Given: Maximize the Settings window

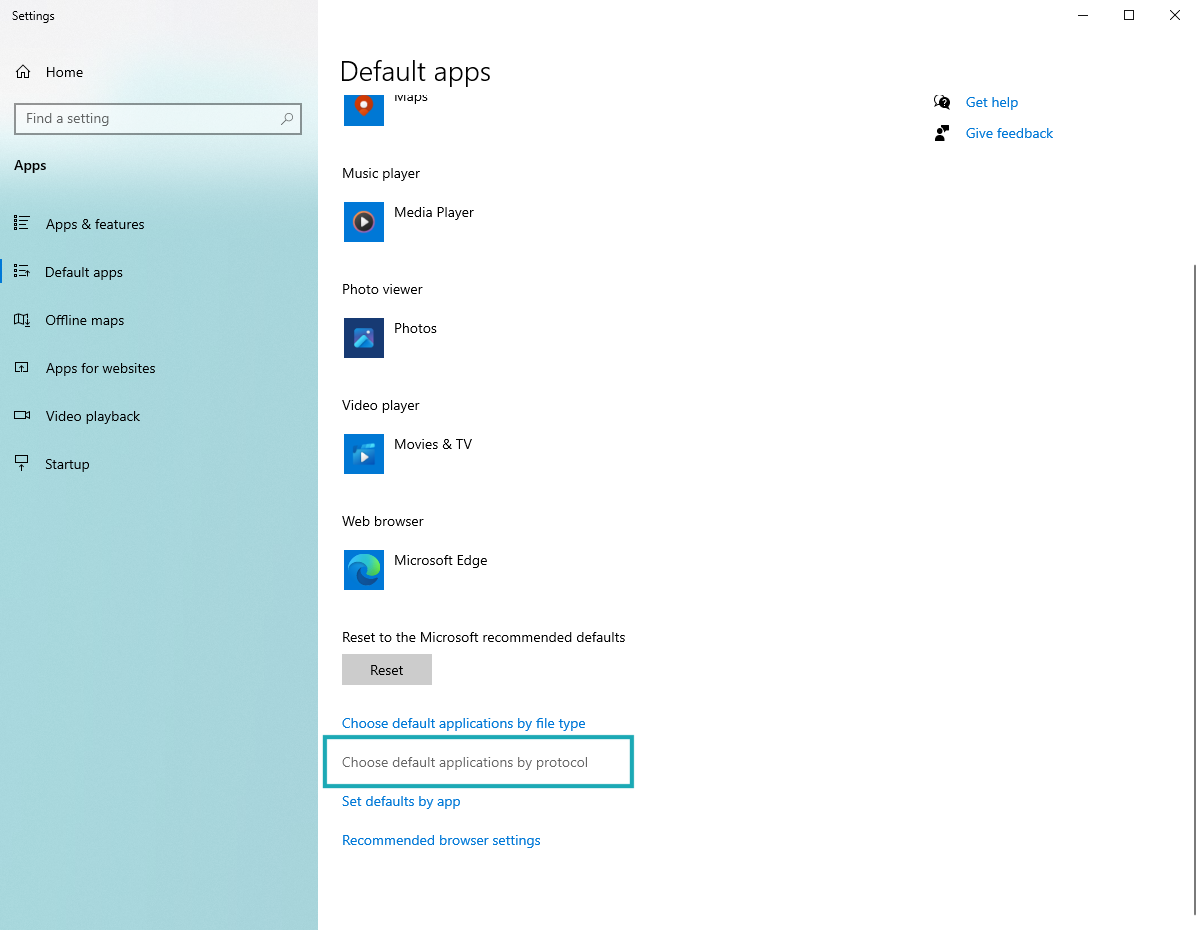Looking at the screenshot, I should click(x=1128, y=15).
